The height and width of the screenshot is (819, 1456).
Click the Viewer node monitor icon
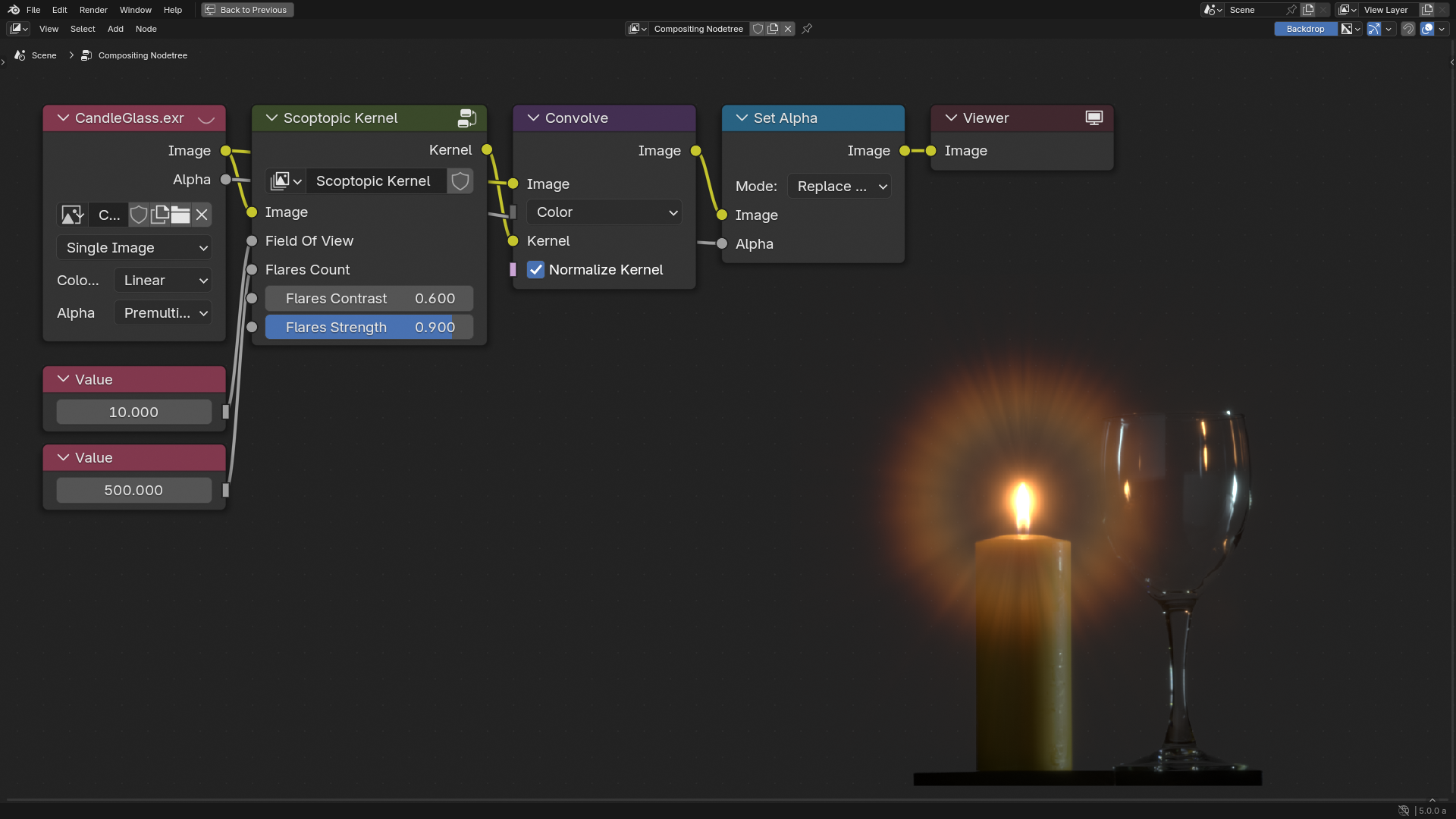click(x=1094, y=118)
